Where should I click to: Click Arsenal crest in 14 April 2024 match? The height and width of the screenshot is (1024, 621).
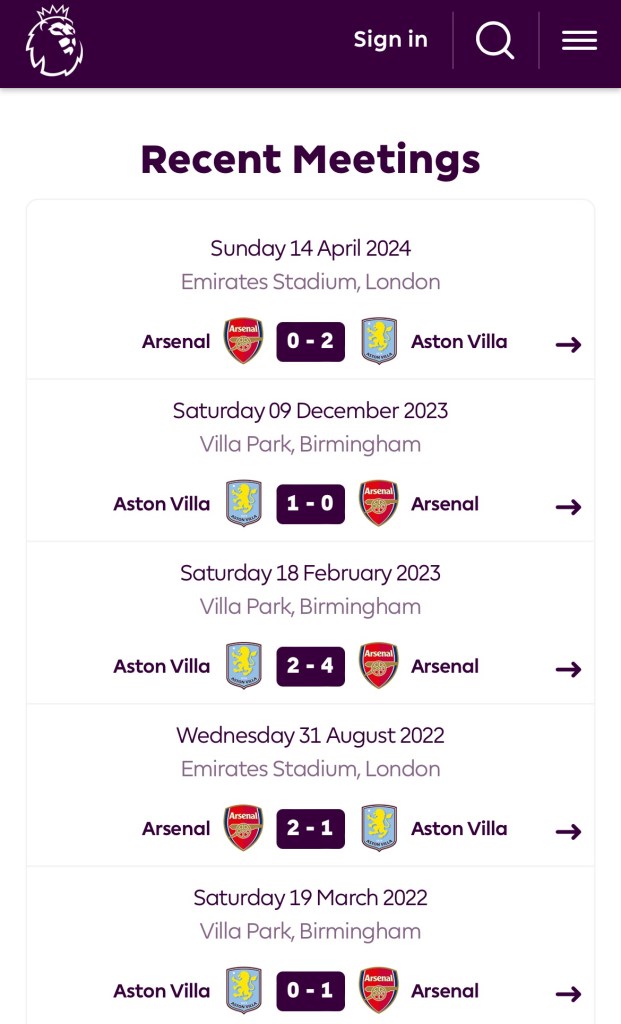(243, 342)
